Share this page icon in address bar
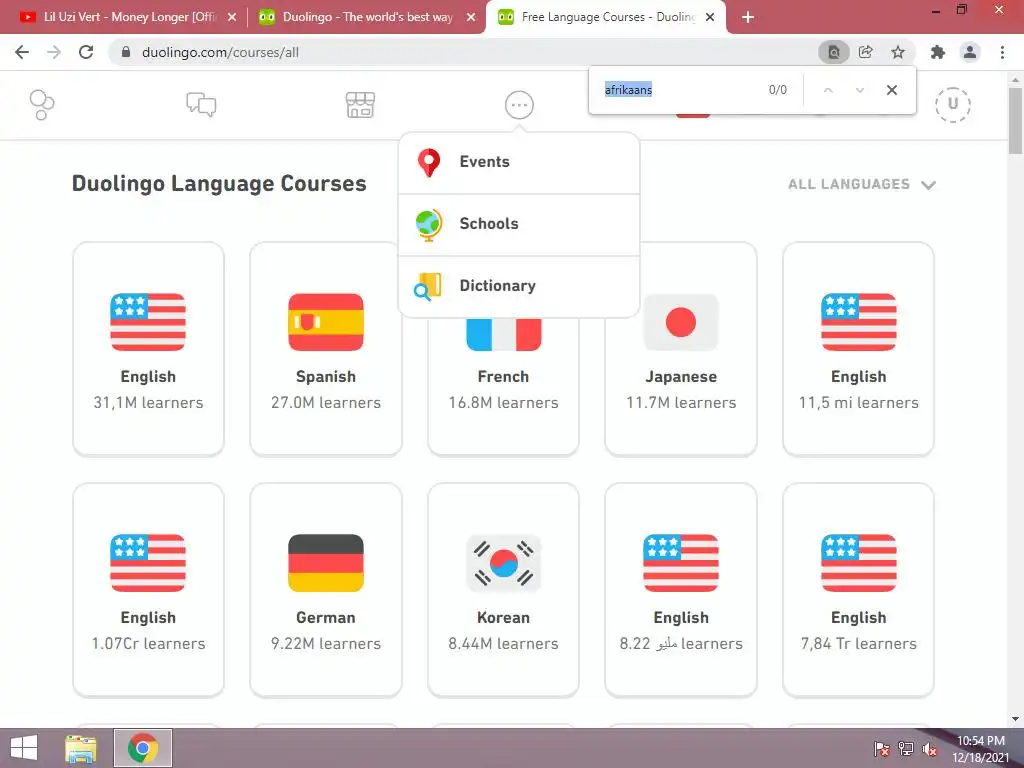This screenshot has height=768, width=1024. [x=866, y=52]
